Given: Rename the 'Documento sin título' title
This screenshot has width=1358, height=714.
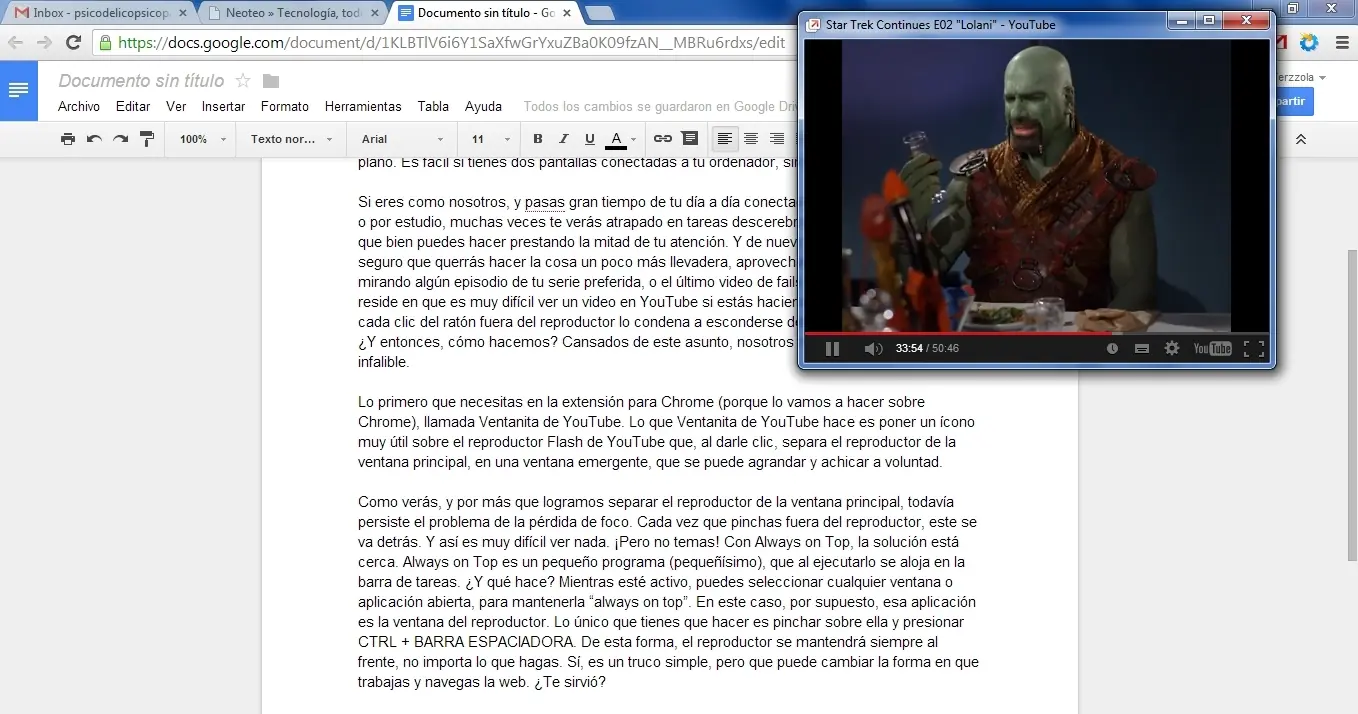Looking at the screenshot, I should click(141, 81).
